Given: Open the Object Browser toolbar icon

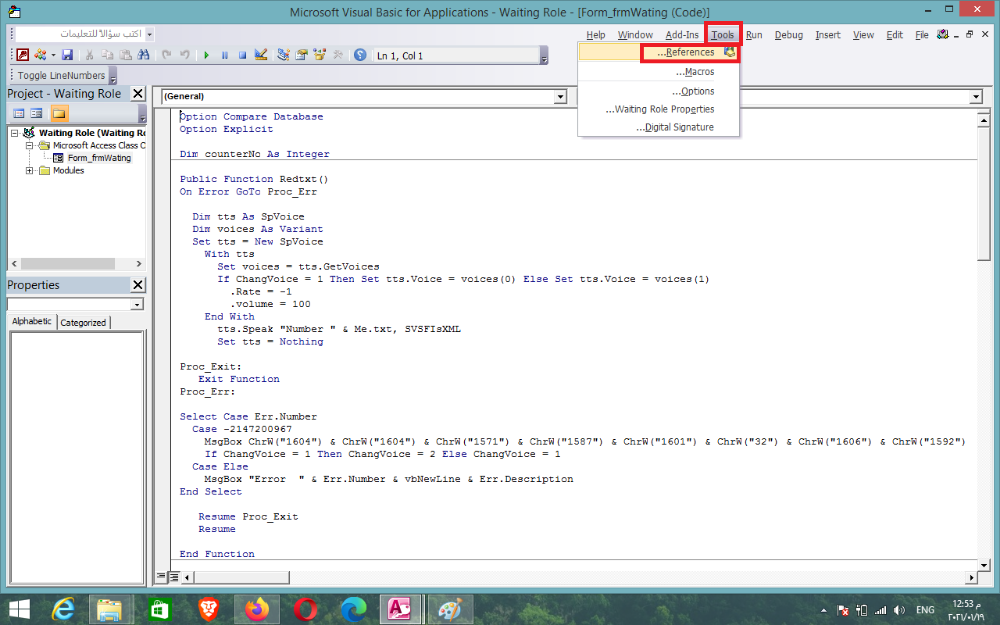Looking at the screenshot, I should (320, 55).
